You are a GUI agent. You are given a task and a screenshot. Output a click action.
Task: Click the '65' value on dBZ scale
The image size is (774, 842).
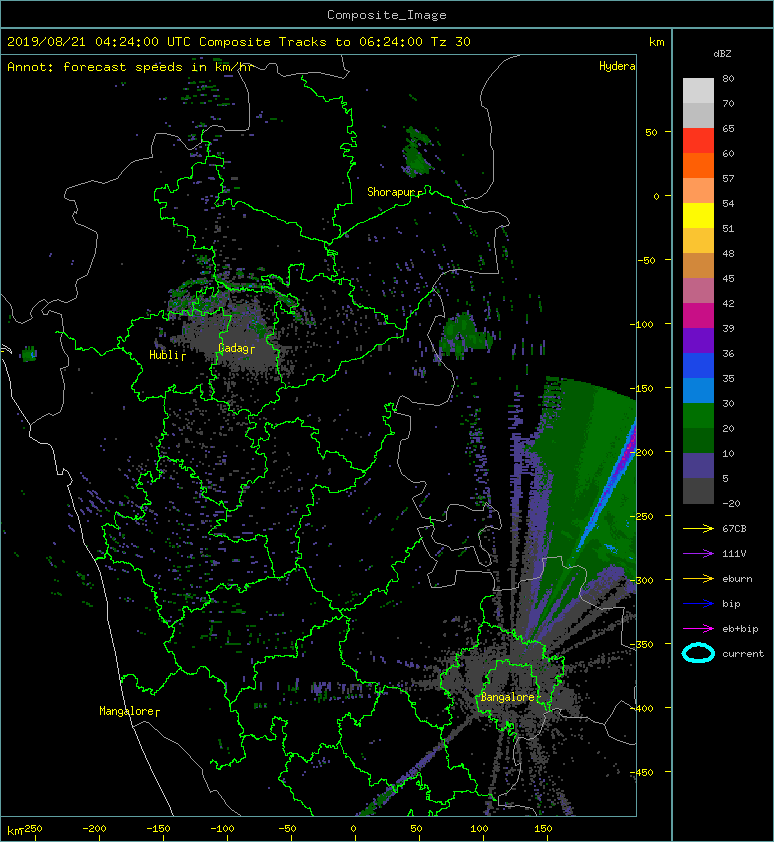[x=728, y=128]
